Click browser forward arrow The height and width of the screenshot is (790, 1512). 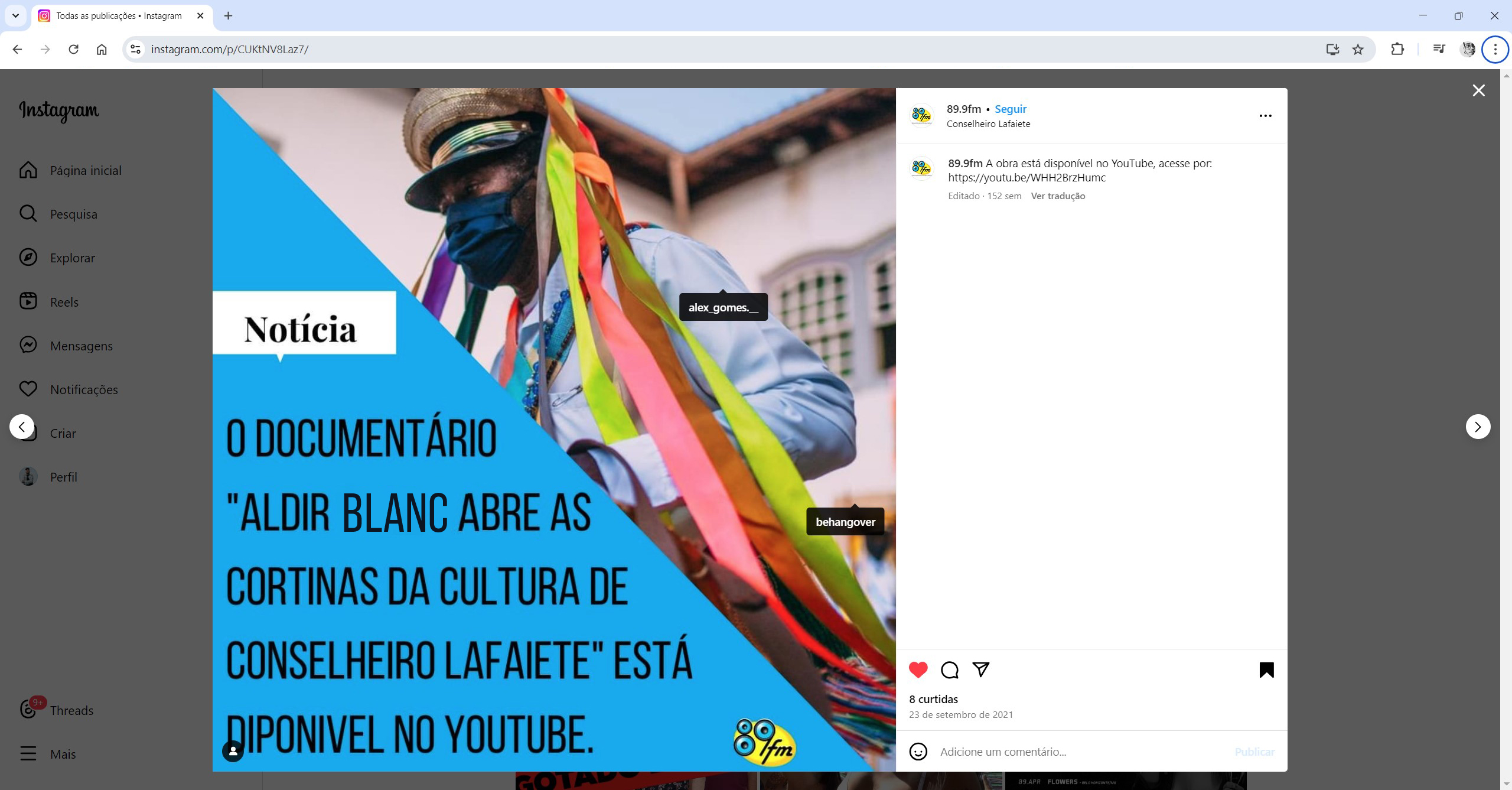click(45, 49)
